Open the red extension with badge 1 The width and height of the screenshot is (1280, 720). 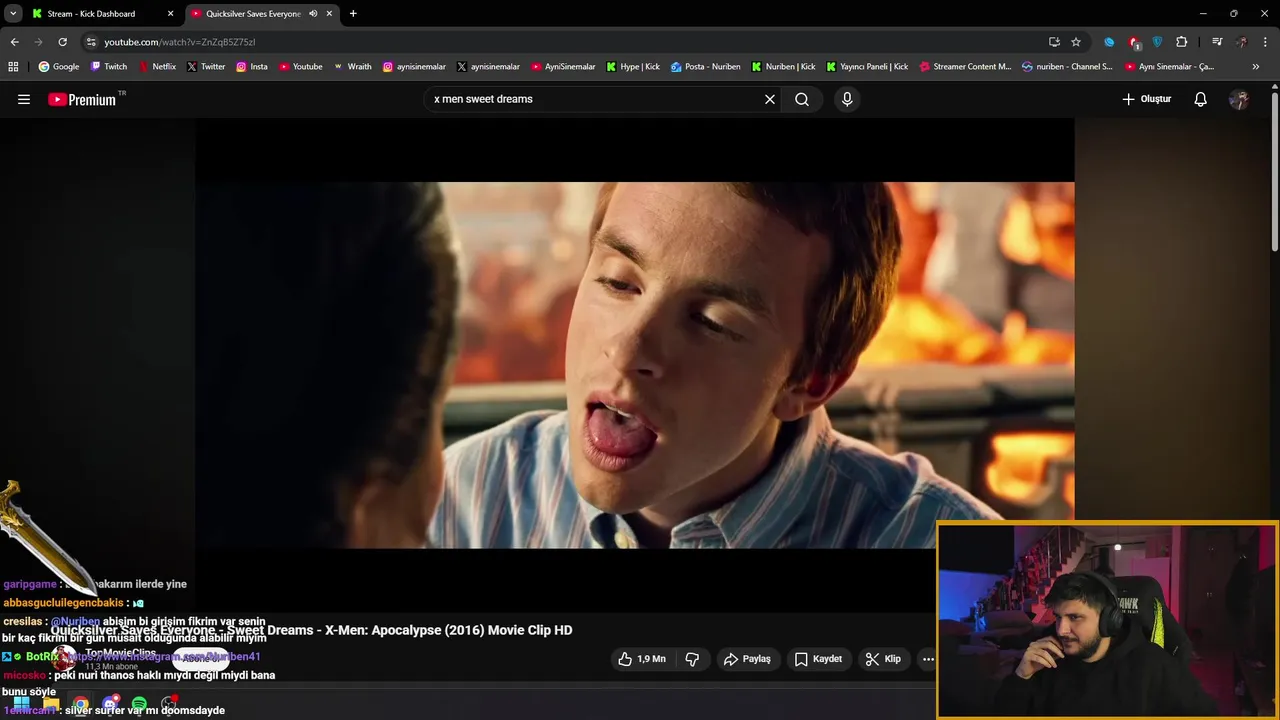(x=1134, y=42)
